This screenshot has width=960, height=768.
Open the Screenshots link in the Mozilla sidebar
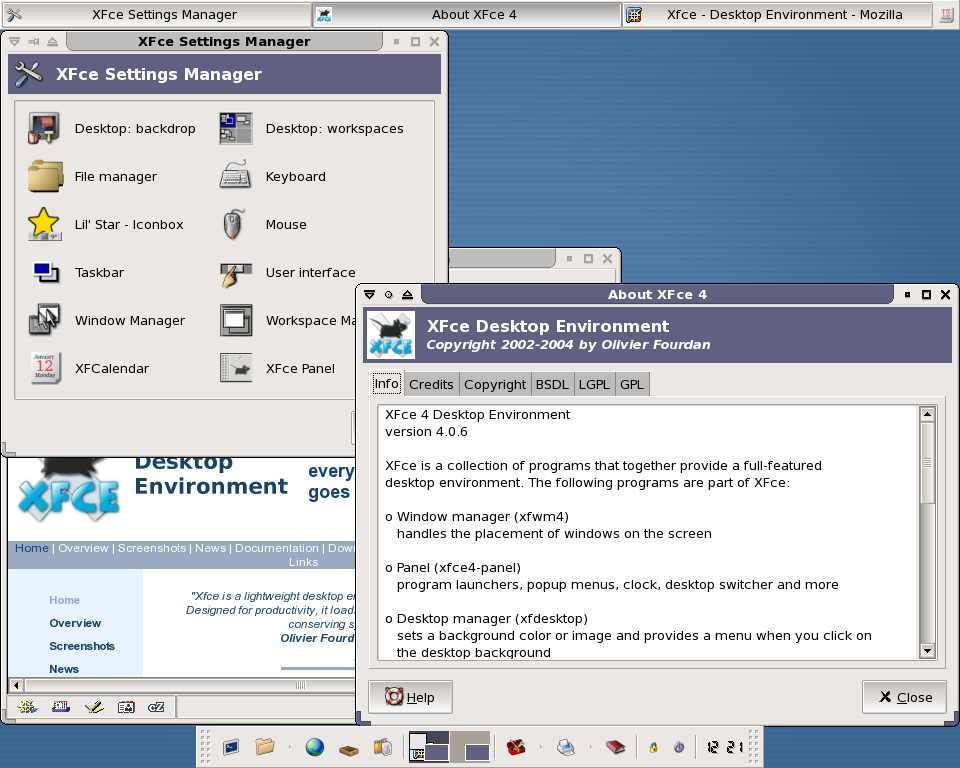(x=82, y=646)
